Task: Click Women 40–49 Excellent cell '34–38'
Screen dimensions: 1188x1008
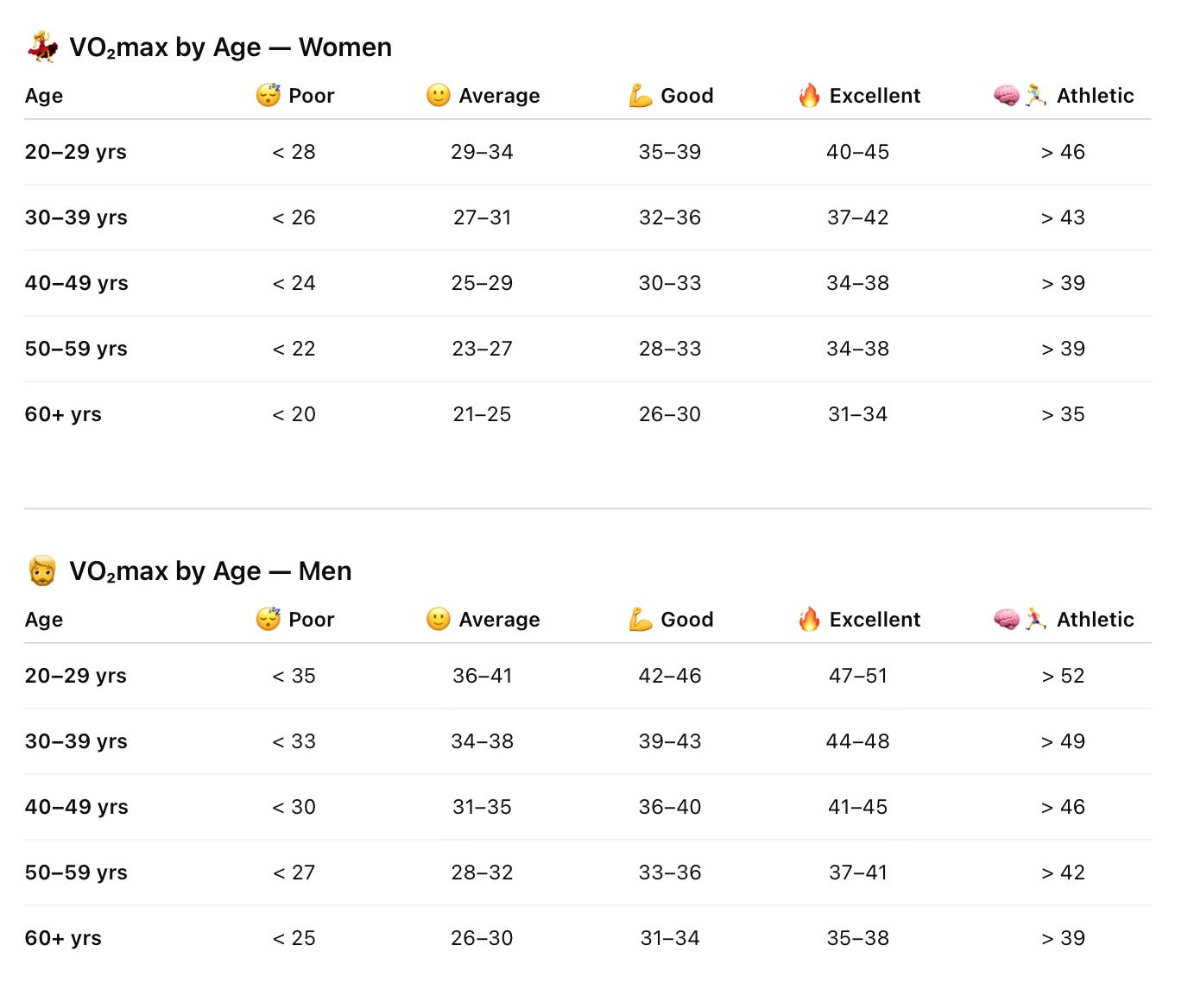Action: click(857, 283)
